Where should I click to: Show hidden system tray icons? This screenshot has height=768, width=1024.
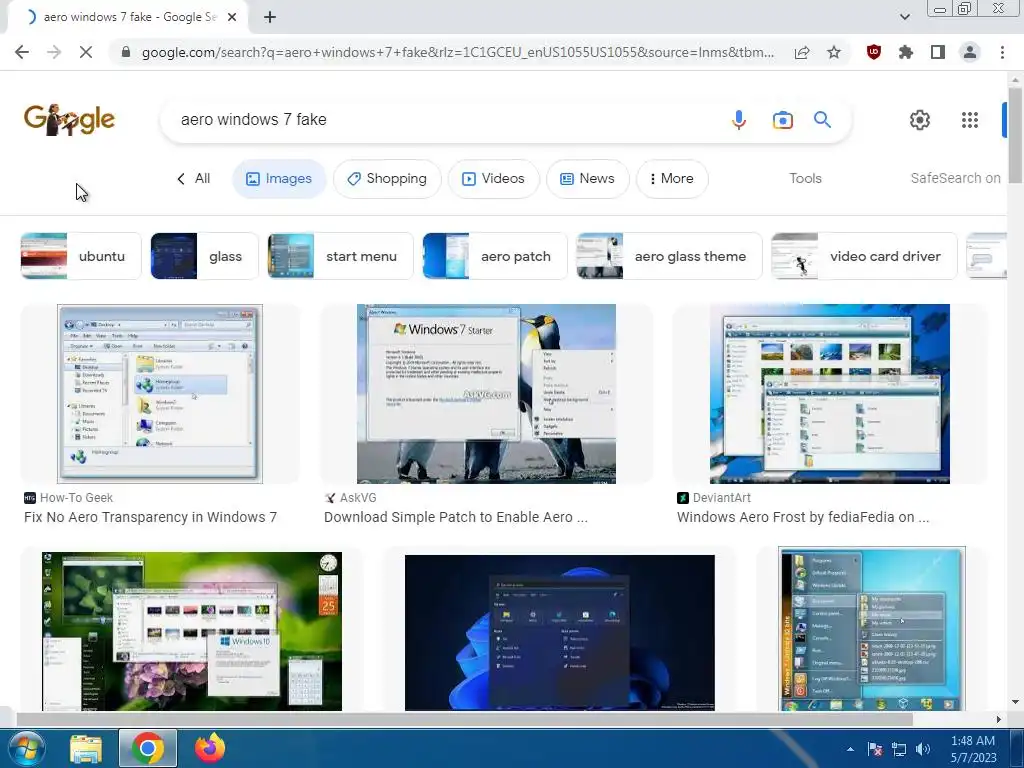pos(850,750)
